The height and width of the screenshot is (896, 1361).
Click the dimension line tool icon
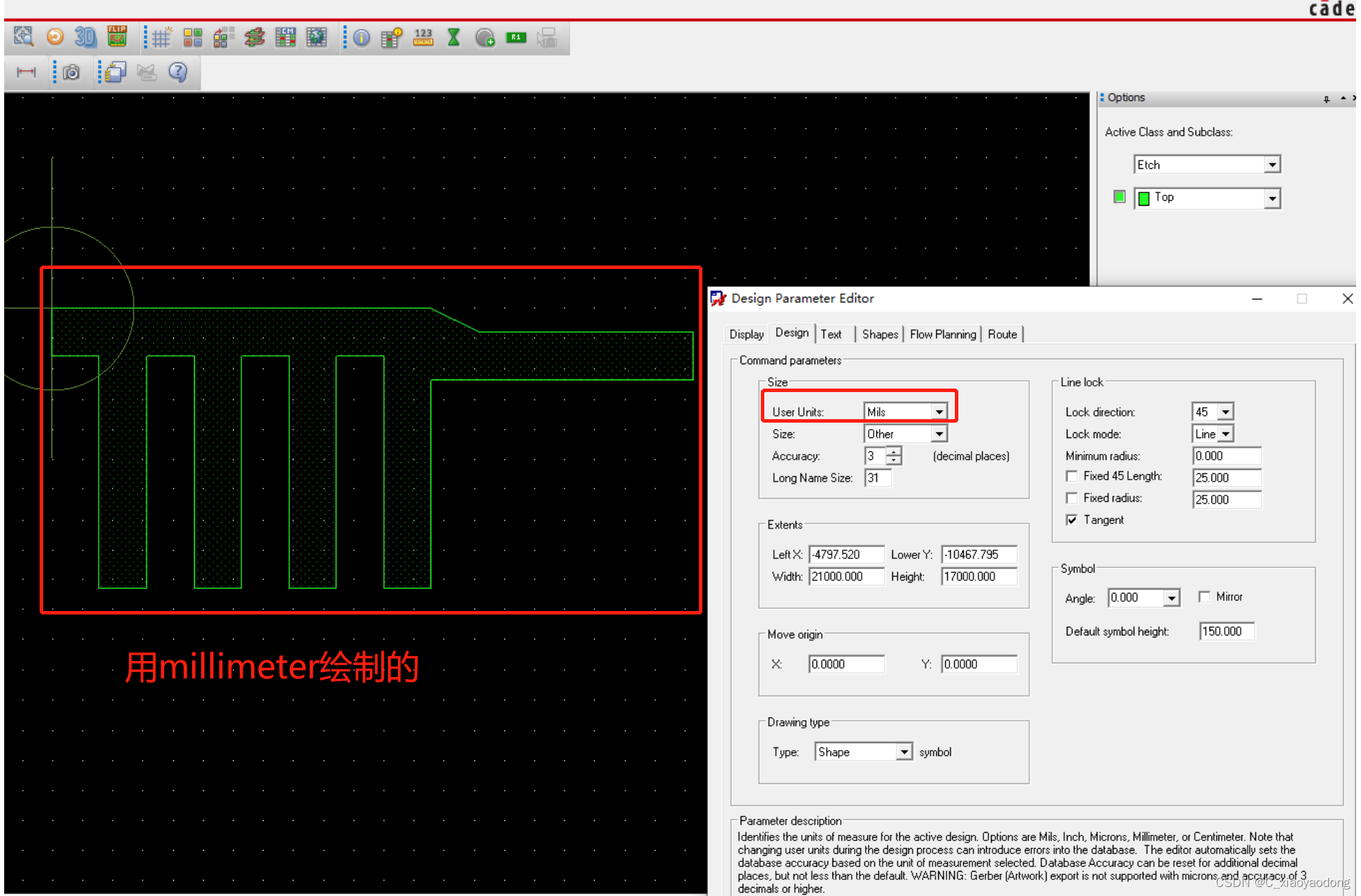[x=26, y=72]
